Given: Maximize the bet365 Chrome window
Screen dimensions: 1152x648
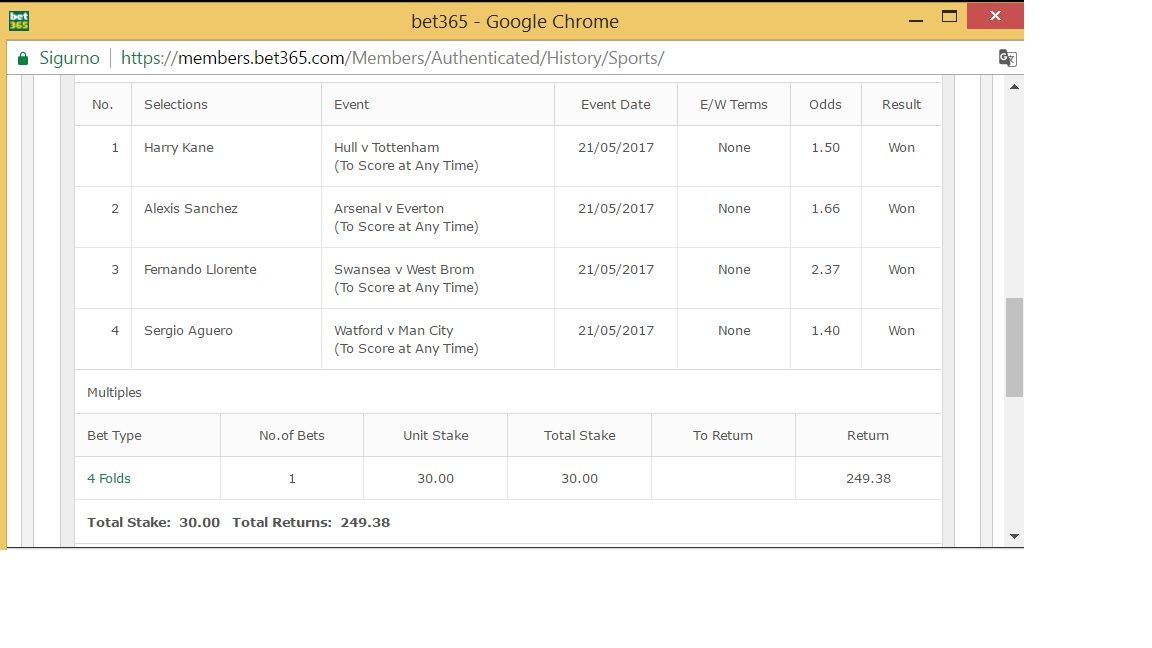Looking at the screenshot, I should pos(949,16).
